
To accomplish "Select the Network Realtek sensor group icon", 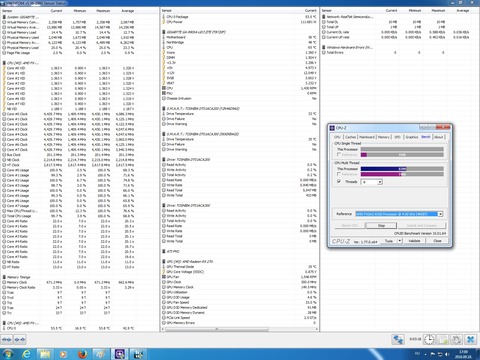I will 323,17.
